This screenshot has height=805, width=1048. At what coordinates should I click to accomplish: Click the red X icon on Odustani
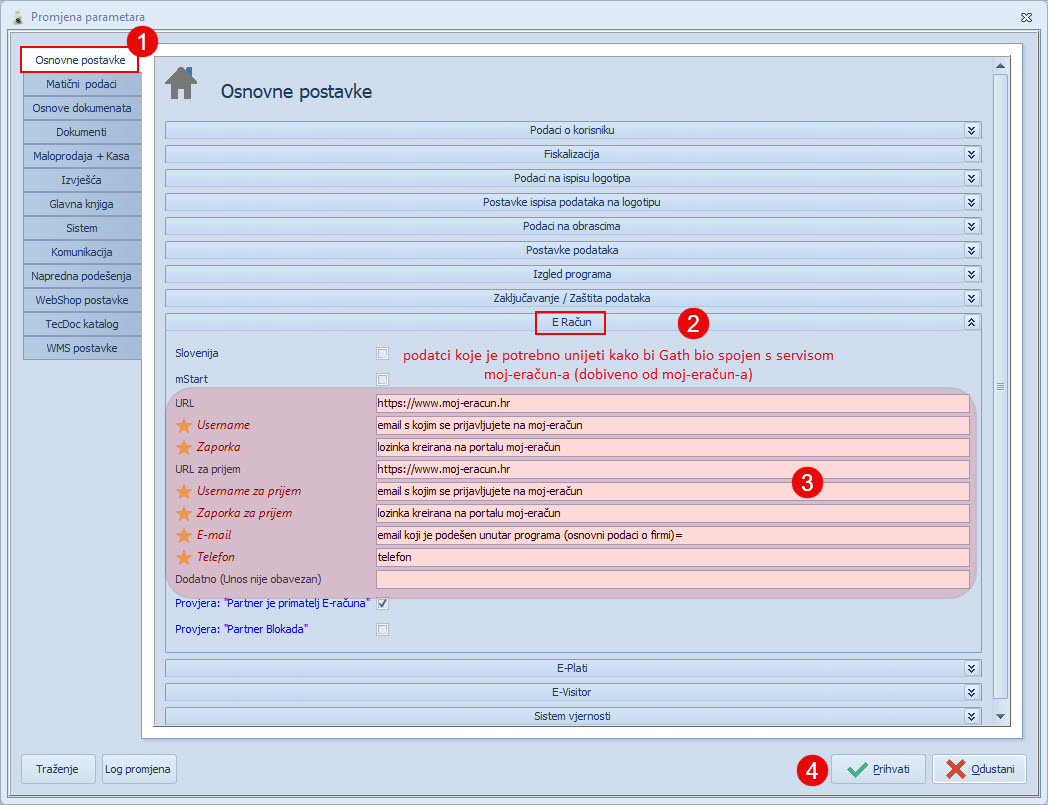[x=956, y=769]
